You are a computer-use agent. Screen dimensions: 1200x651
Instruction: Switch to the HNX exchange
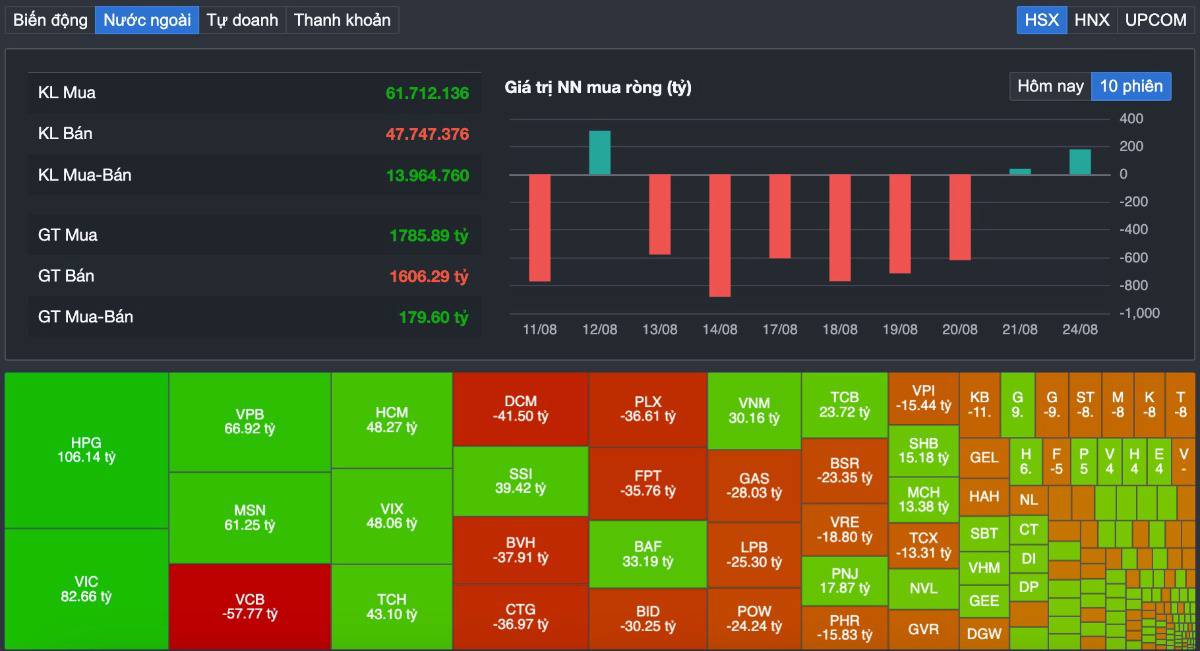coord(1092,20)
